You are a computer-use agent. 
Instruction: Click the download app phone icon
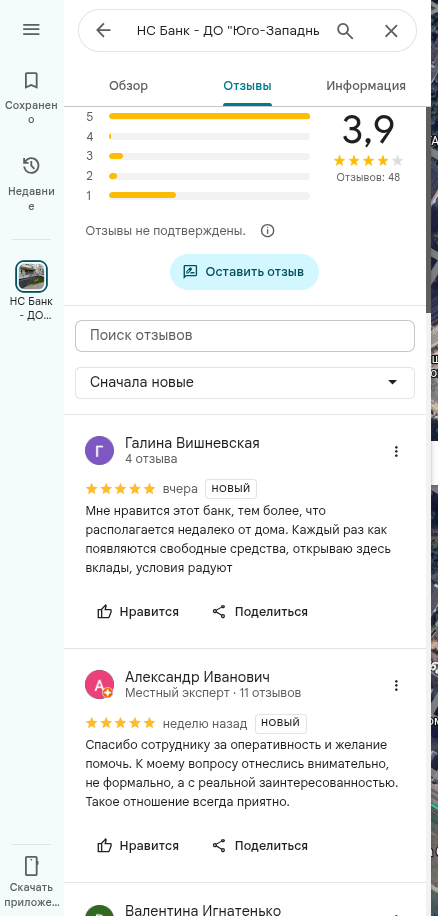coord(31,866)
